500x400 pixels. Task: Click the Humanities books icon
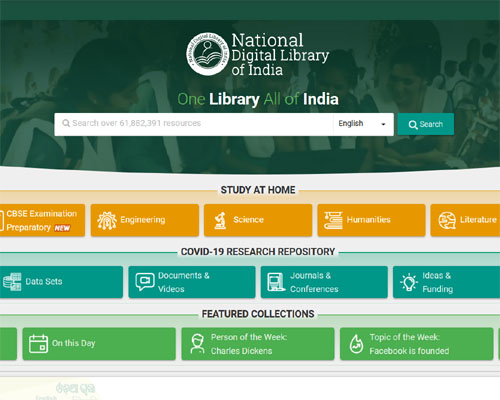(333, 220)
